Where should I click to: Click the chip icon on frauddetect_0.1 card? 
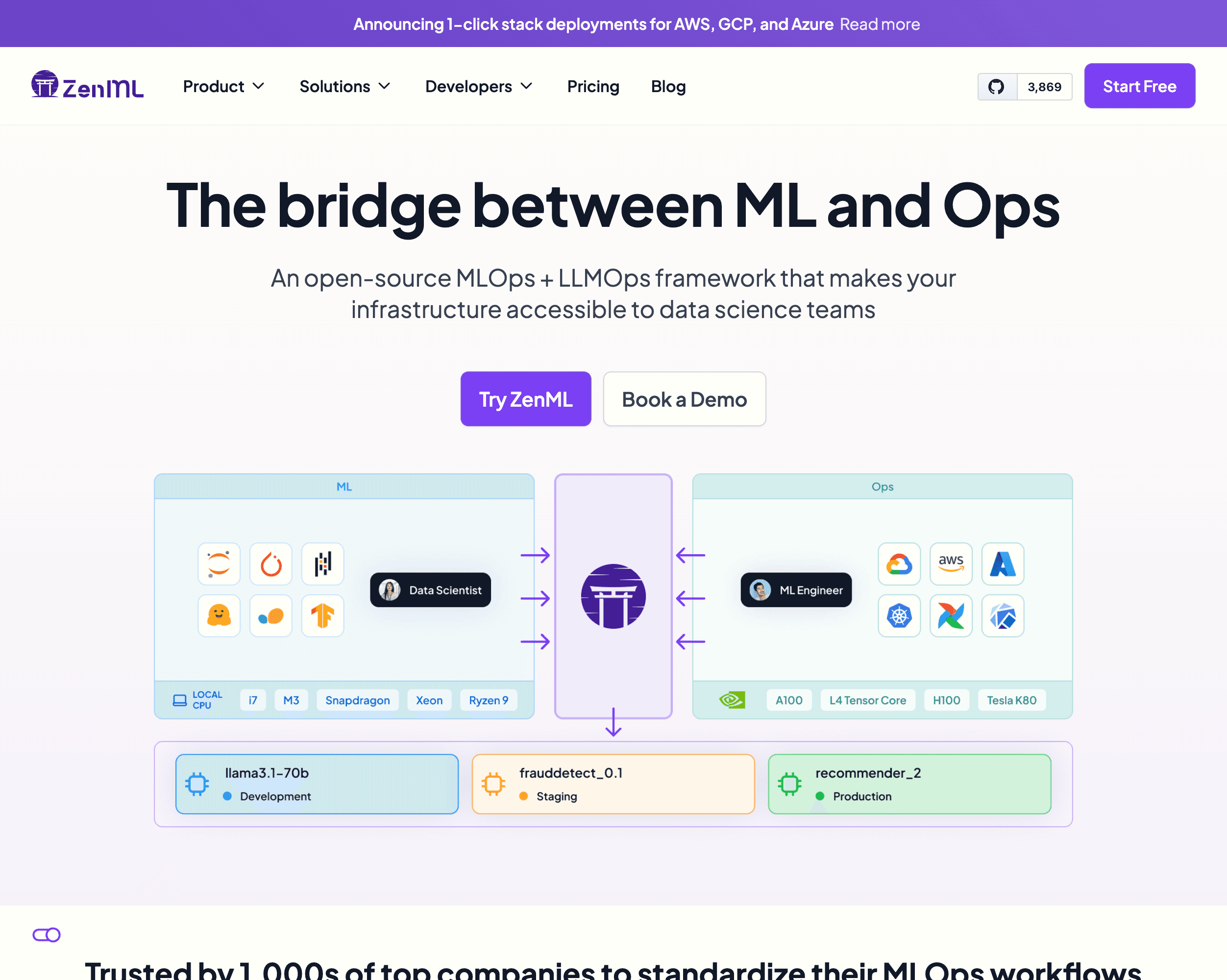pos(493,784)
